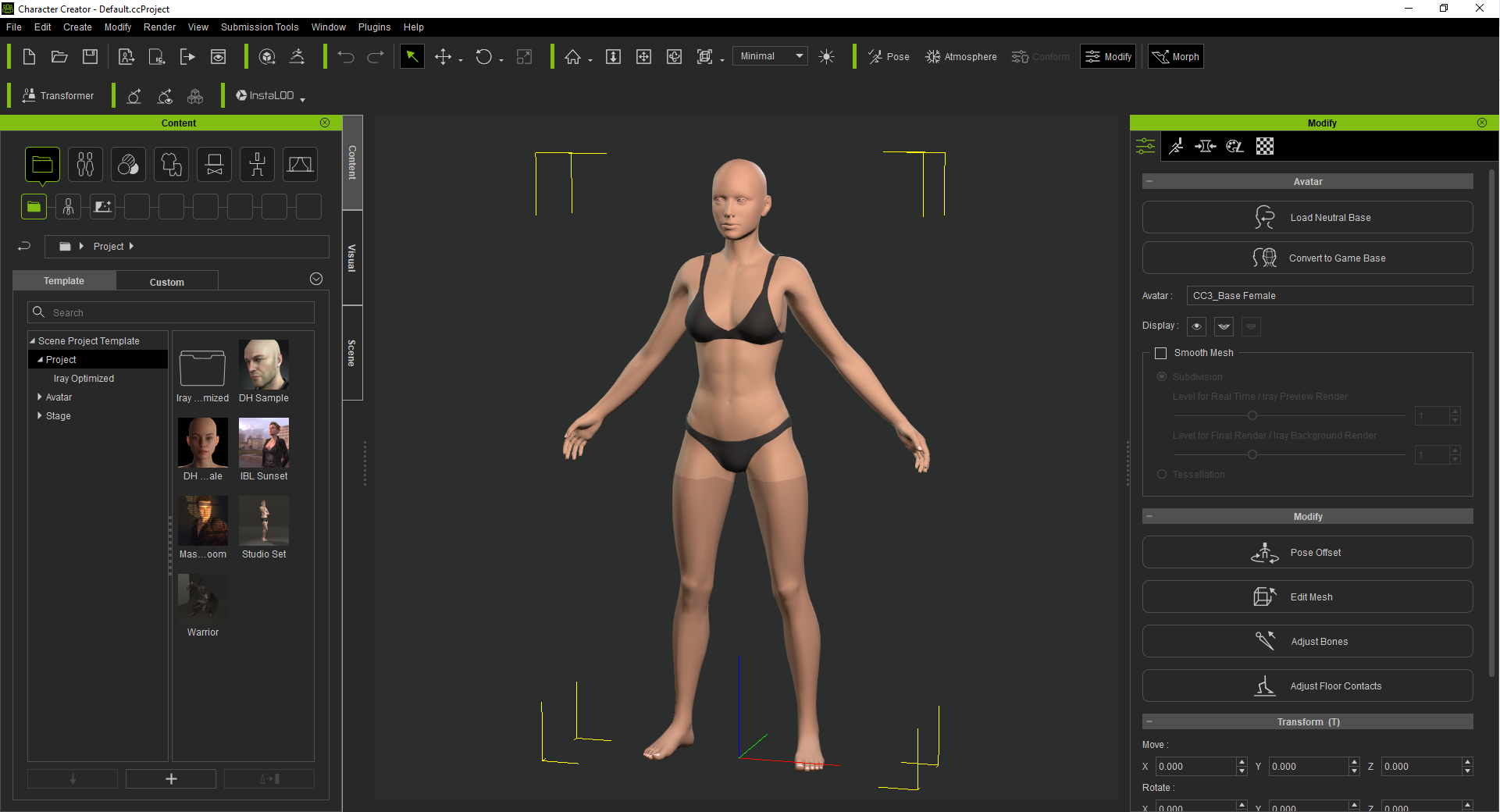This screenshot has height=812, width=1500.
Task: Switch to the vertical Visual tab
Action: [352, 258]
